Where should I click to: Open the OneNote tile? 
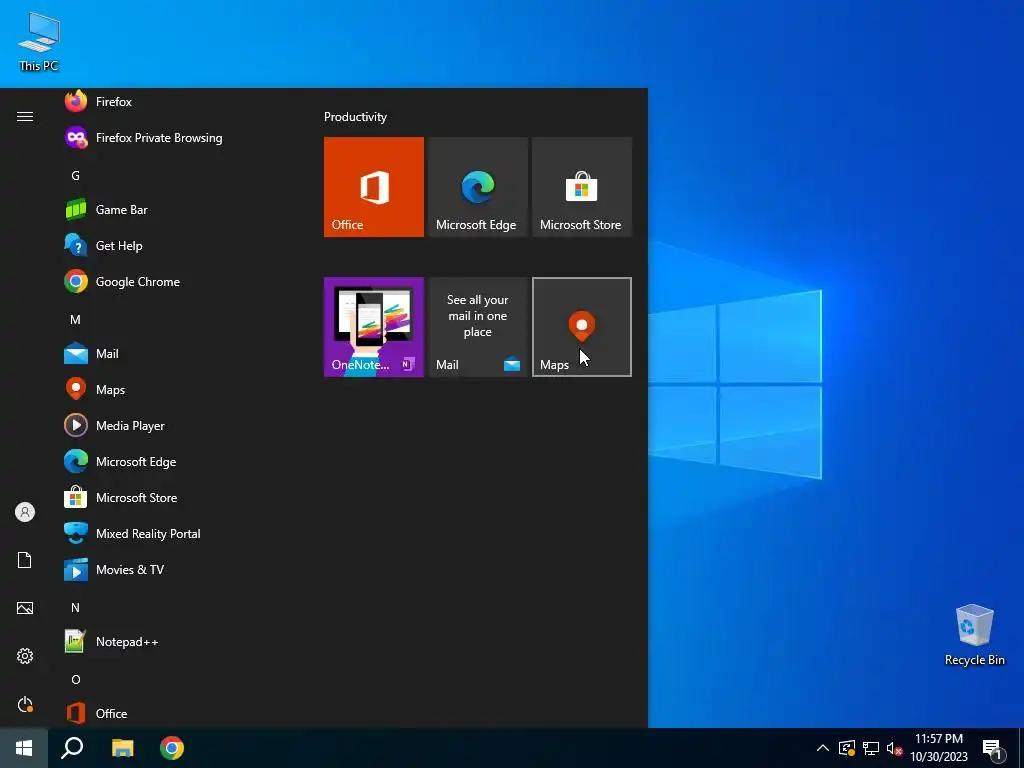pyautogui.click(x=374, y=327)
